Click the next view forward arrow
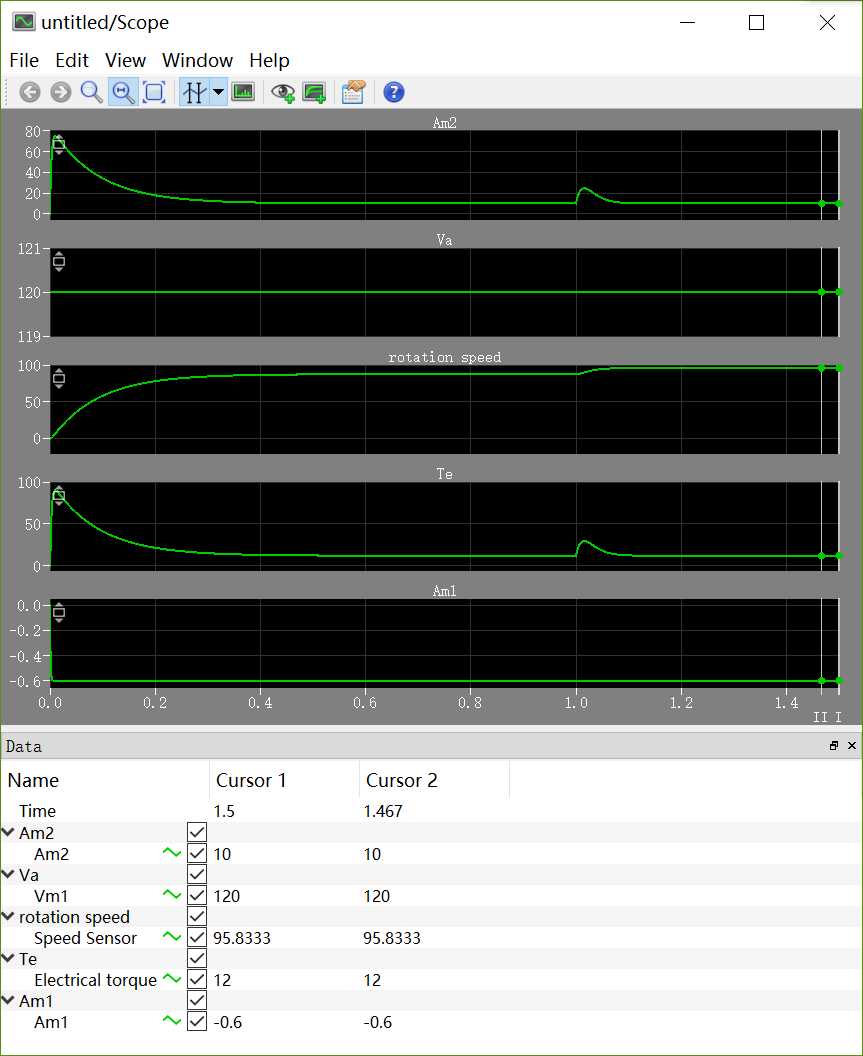This screenshot has height=1056, width=863. (61, 92)
